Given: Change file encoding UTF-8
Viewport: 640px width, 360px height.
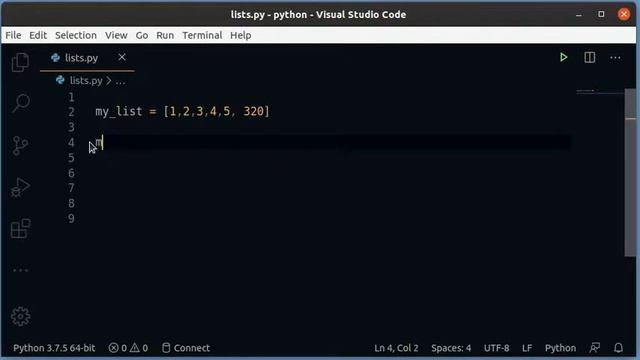Looking at the screenshot, I should coord(496,348).
